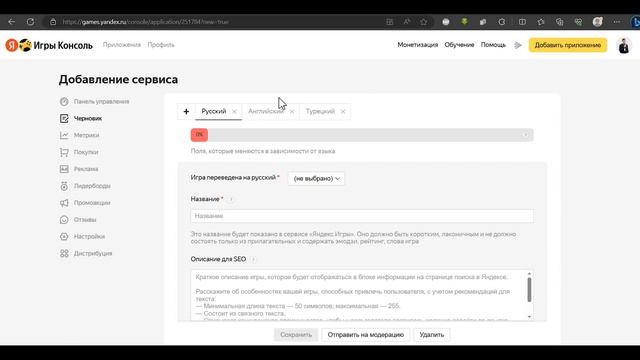
Task: Select Черновик in sidebar
Action: tap(81, 118)
